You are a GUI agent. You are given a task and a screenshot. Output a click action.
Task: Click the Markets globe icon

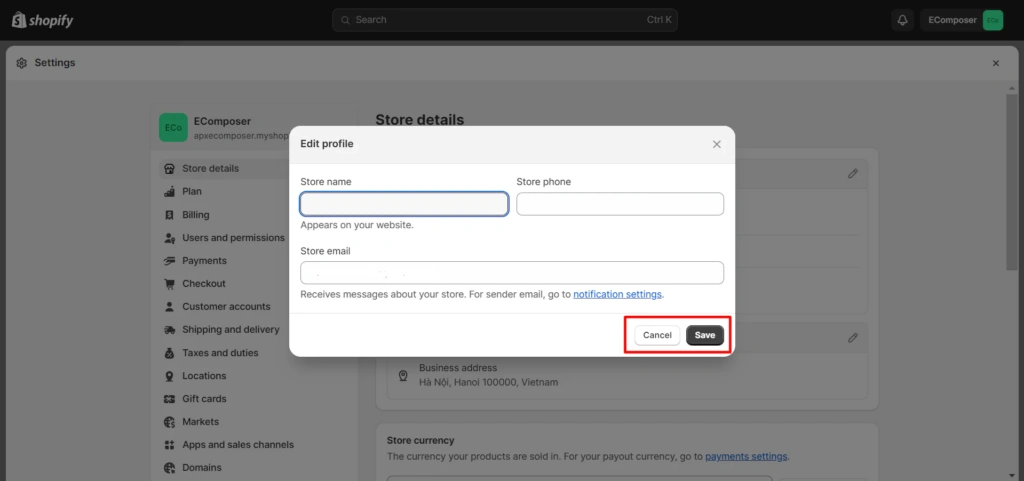click(x=170, y=422)
